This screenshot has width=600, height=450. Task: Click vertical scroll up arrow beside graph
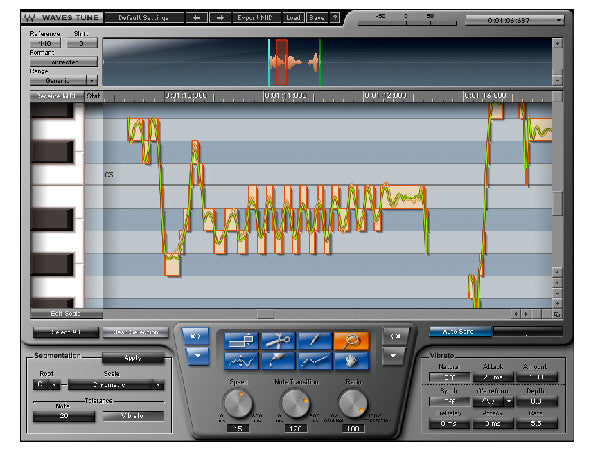(x=557, y=272)
